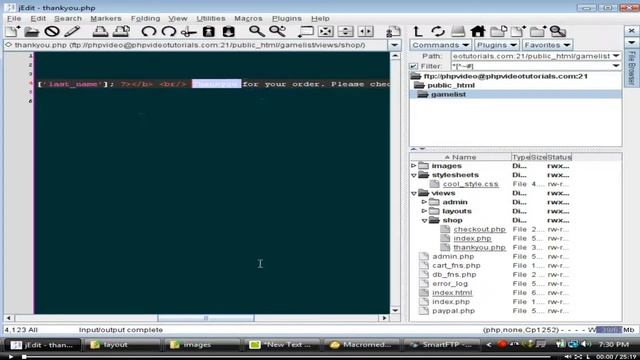The width and height of the screenshot is (640, 360).
Task: Search in directory from file browser
Action: pyautogui.click(x=558, y=31)
